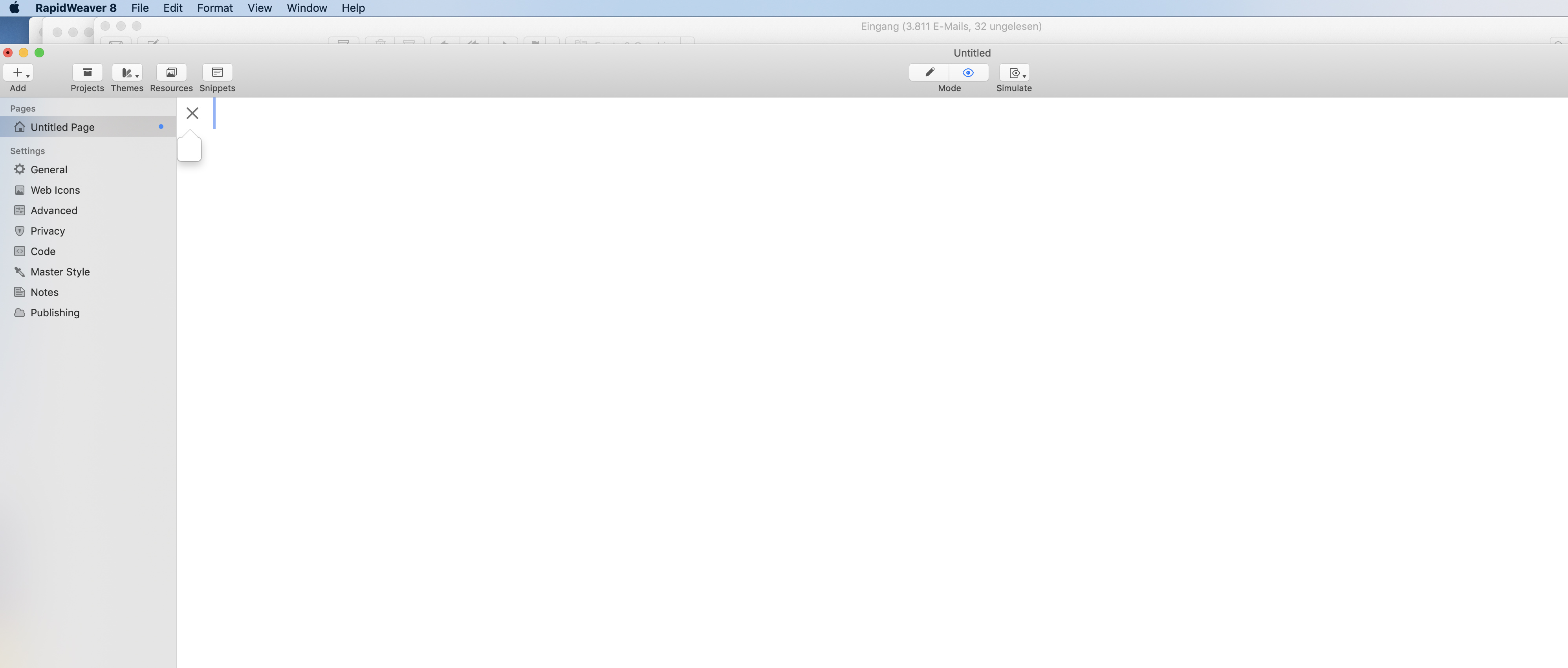Click the Pages section header
This screenshot has width=1568, height=668.
[22, 108]
